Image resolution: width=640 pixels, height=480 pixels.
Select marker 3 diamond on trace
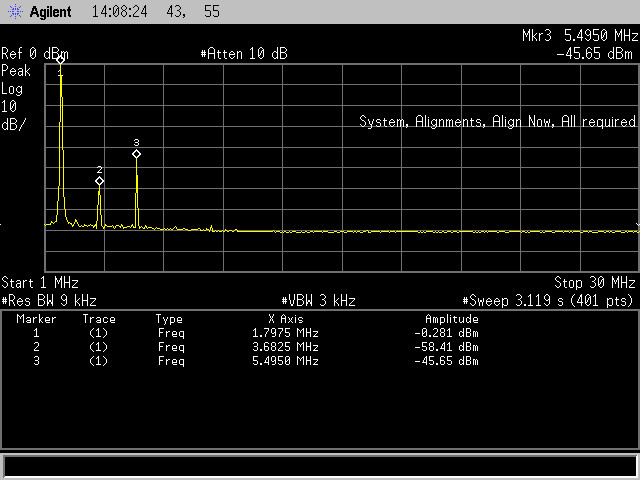click(136, 154)
